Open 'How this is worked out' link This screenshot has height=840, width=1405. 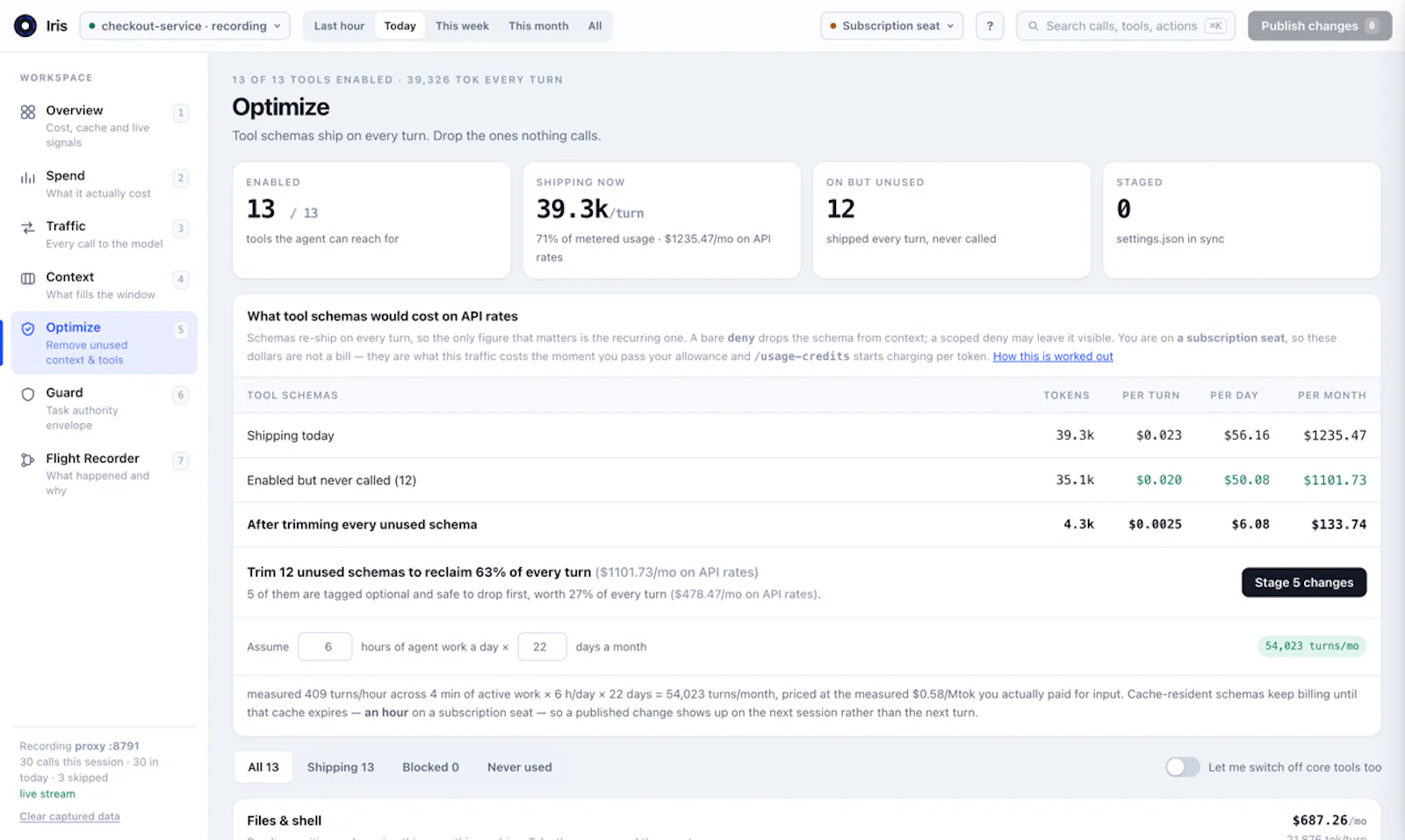pyautogui.click(x=1053, y=356)
